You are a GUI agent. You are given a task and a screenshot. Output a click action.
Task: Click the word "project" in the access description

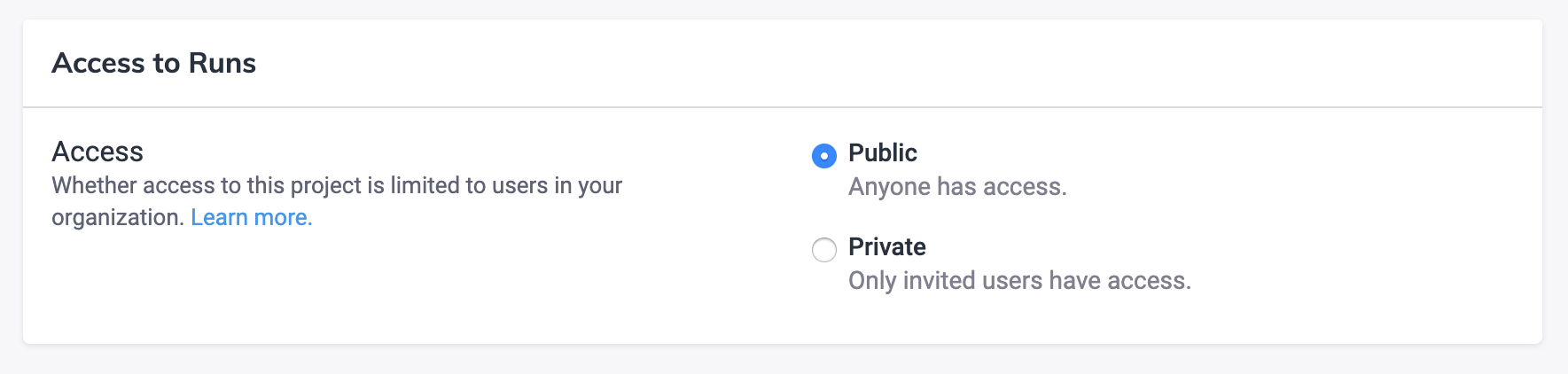(328, 185)
